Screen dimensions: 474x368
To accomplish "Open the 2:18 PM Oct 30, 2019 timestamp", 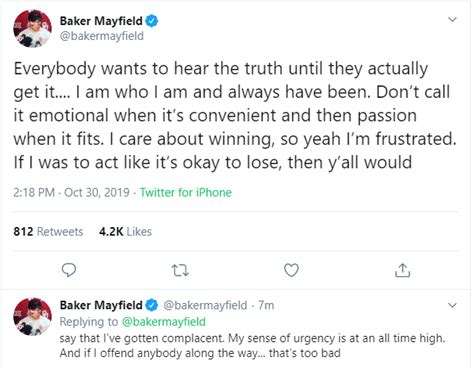I will (x=71, y=193).
